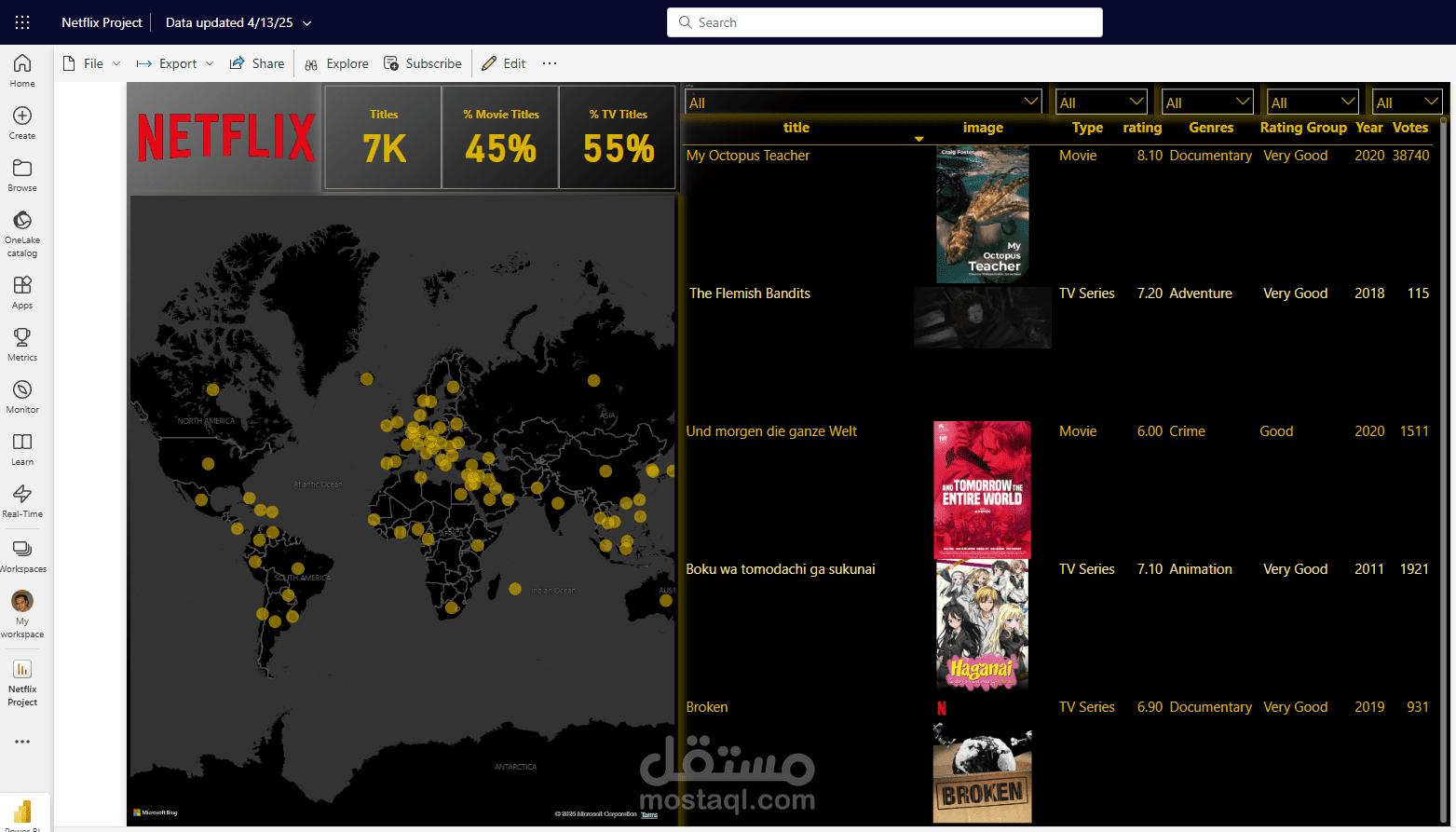Expand the Genres filter dropdown
The height and width of the screenshot is (832, 1456).
(x=1207, y=101)
